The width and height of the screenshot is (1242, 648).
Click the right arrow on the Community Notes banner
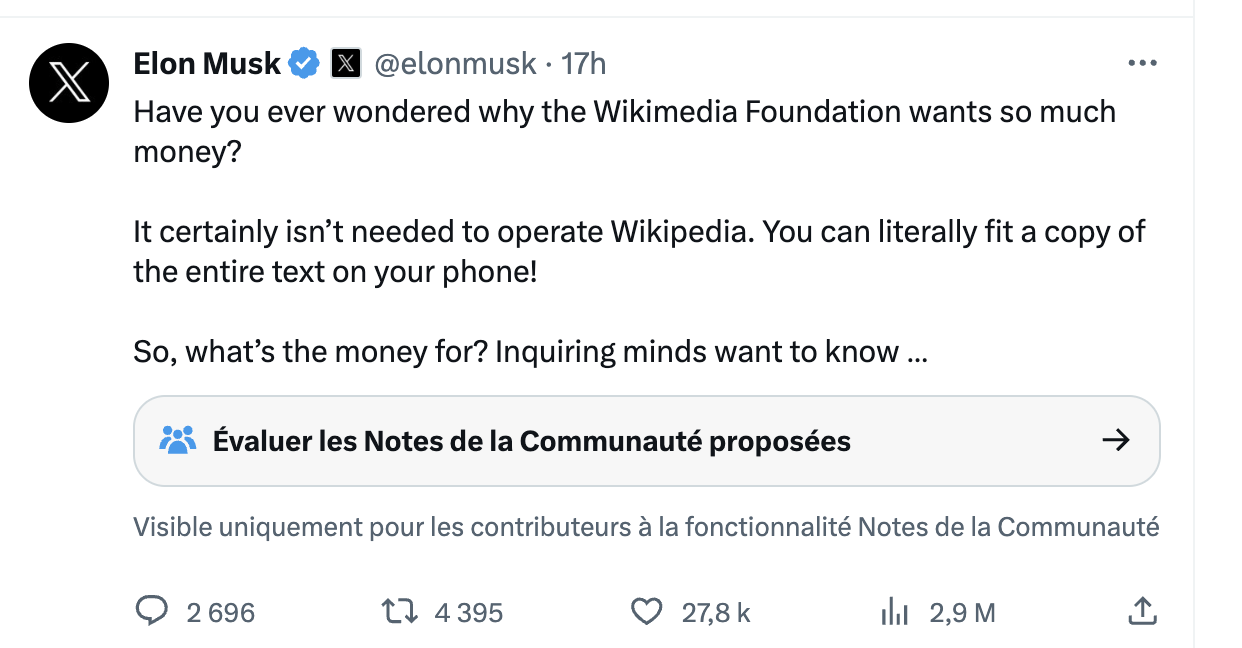coord(1115,440)
